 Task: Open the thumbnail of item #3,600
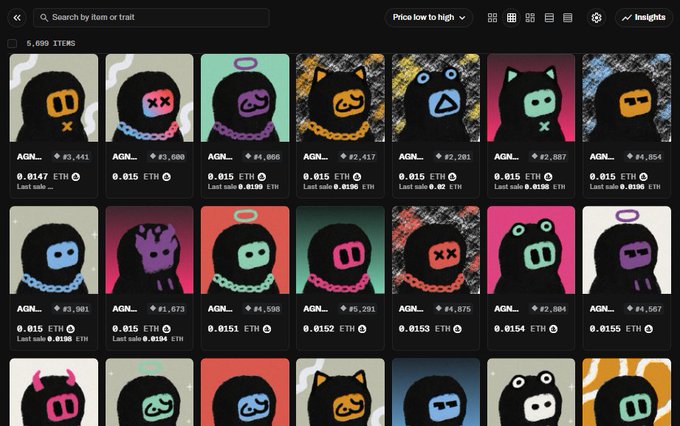pyautogui.click(x=149, y=98)
